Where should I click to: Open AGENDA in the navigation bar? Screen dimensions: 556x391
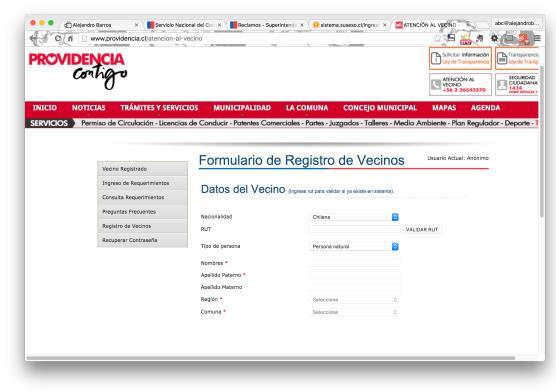(485, 108)
